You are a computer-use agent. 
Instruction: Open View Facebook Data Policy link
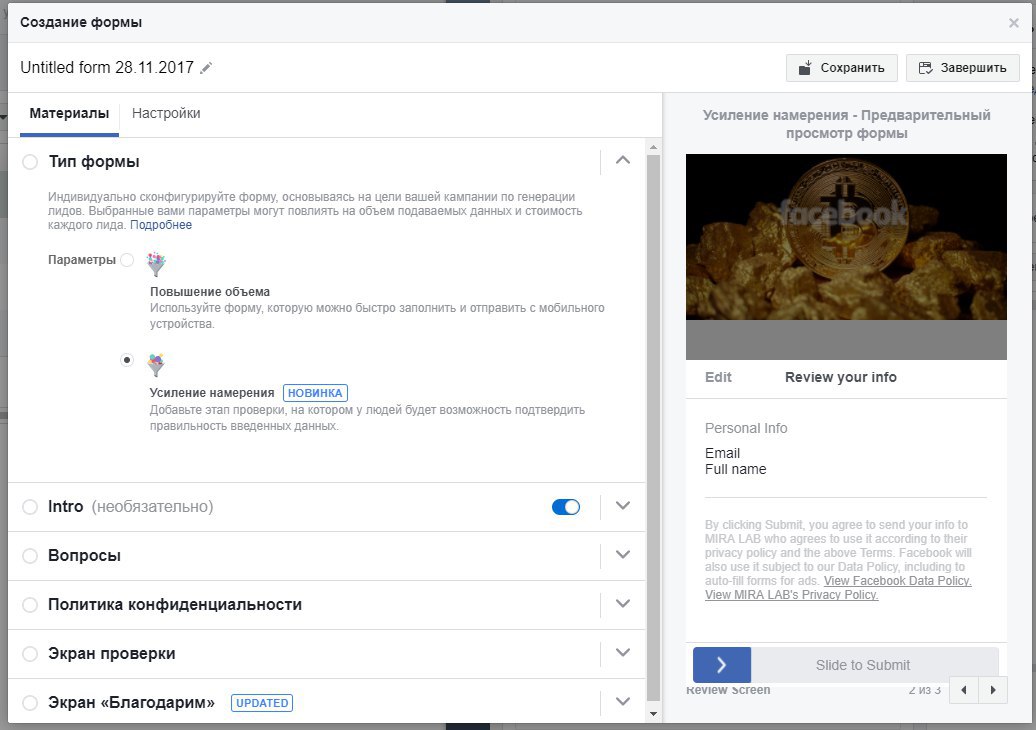897,581
